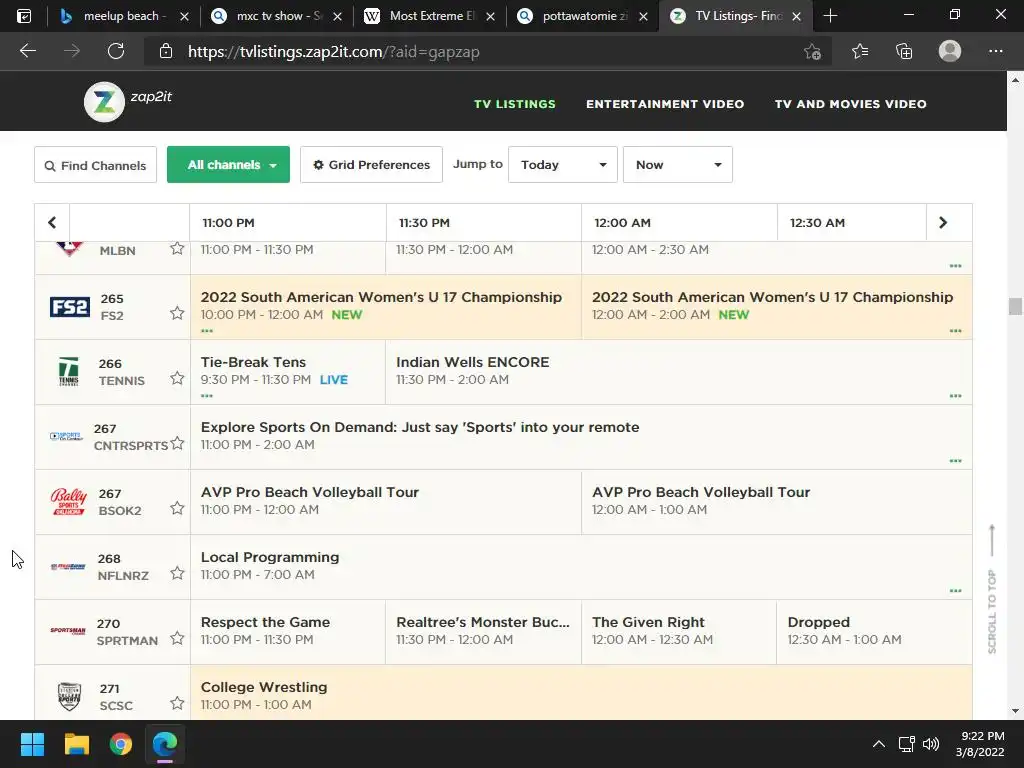Expand more options on FS2 10:00 PM show
This screenshot has height=768, width=1024.
click(x=207, y=331)
